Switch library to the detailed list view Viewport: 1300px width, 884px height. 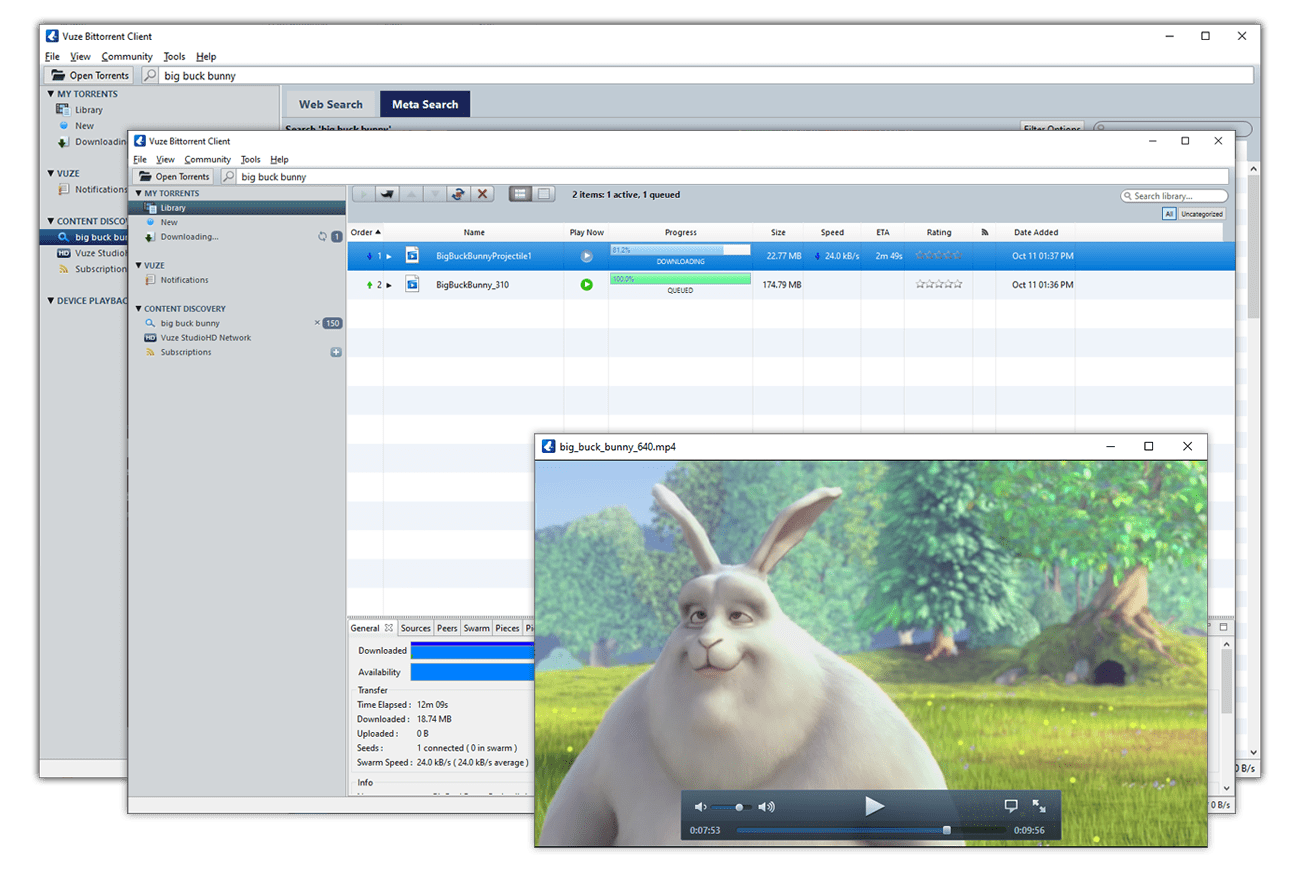point(520,194)
